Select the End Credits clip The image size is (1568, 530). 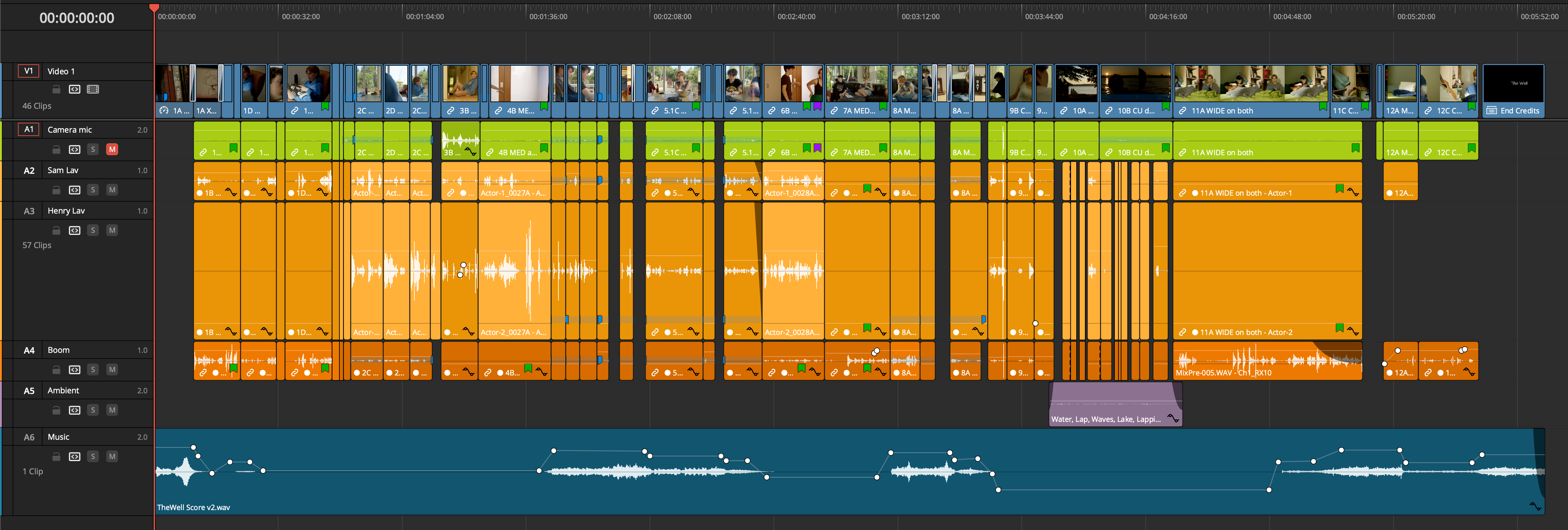click(1513, 91)
